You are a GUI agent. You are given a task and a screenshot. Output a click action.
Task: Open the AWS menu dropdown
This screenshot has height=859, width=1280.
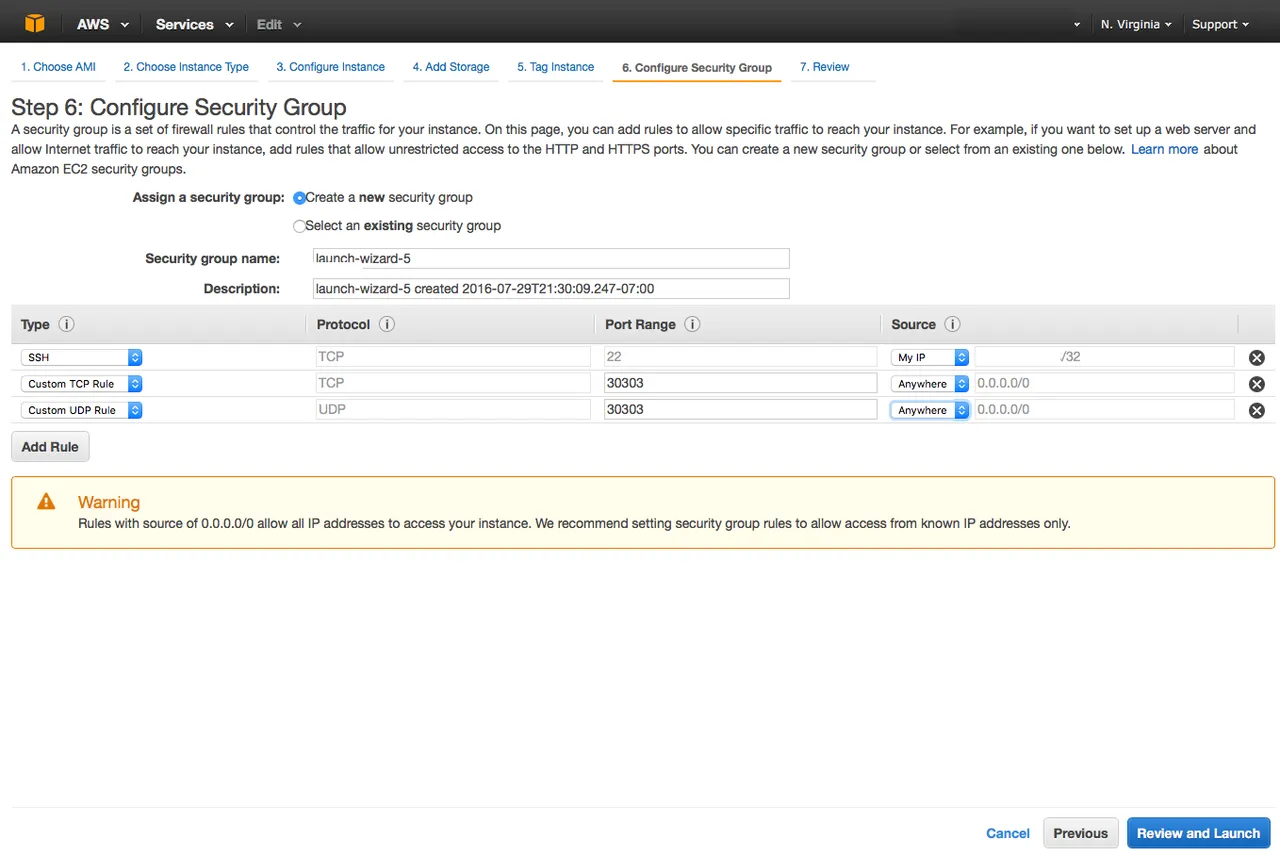[103, 24]
